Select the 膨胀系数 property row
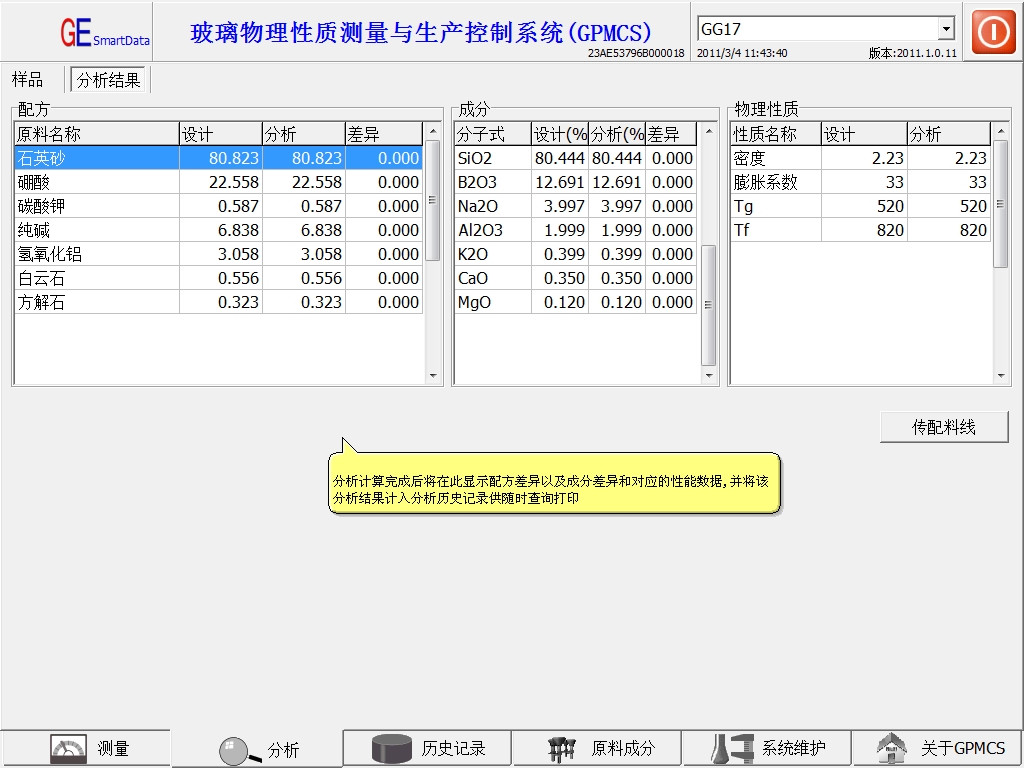 (860, 182)
